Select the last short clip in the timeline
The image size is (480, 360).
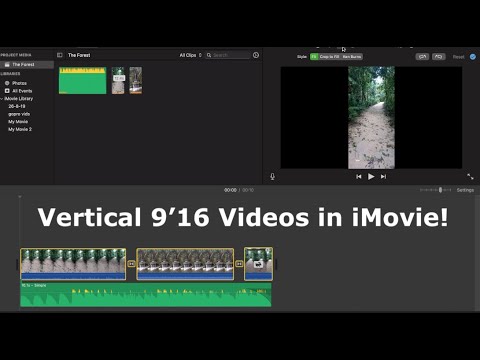click(258, 264)
